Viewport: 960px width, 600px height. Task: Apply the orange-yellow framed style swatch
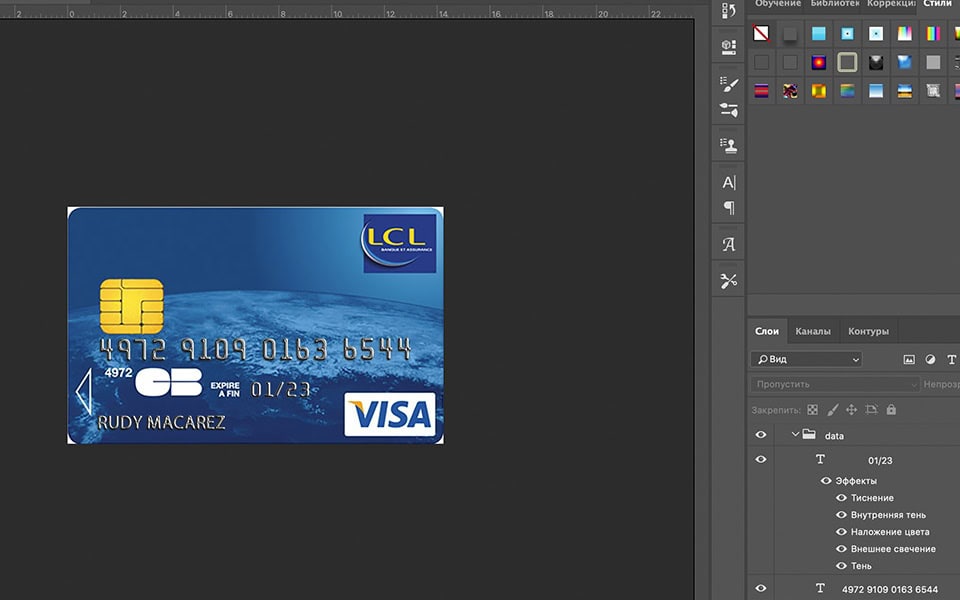pos(819,91)
